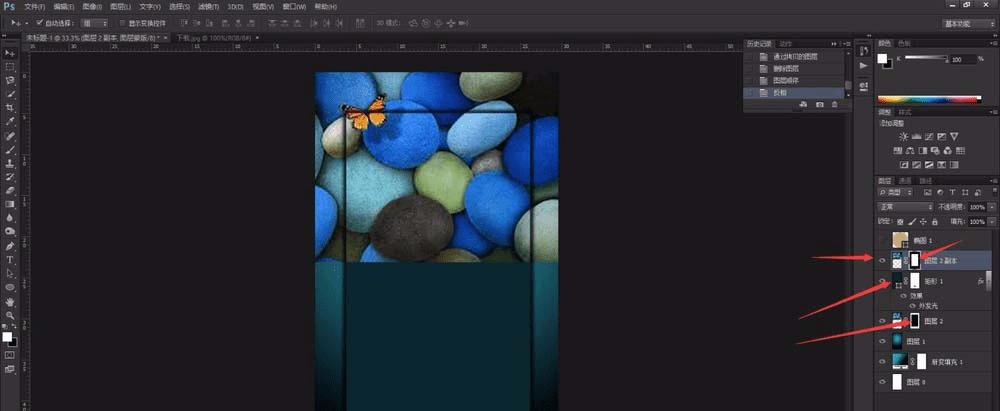Click the layer mask thumbnail of 图层 2
This screenshot has height=411, width=1000.
(x=913, y=320)
